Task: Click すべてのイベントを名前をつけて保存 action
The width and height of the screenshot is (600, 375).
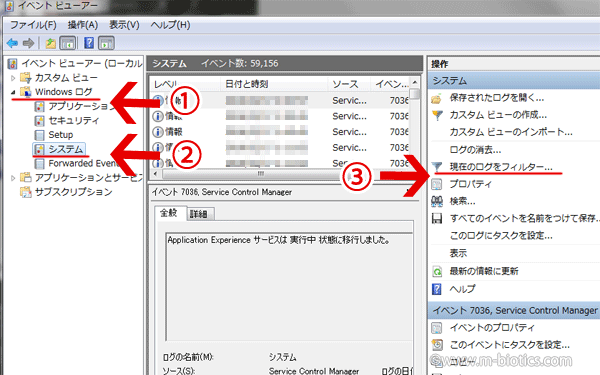Action: pyautogui.click(x=524, y=218)
